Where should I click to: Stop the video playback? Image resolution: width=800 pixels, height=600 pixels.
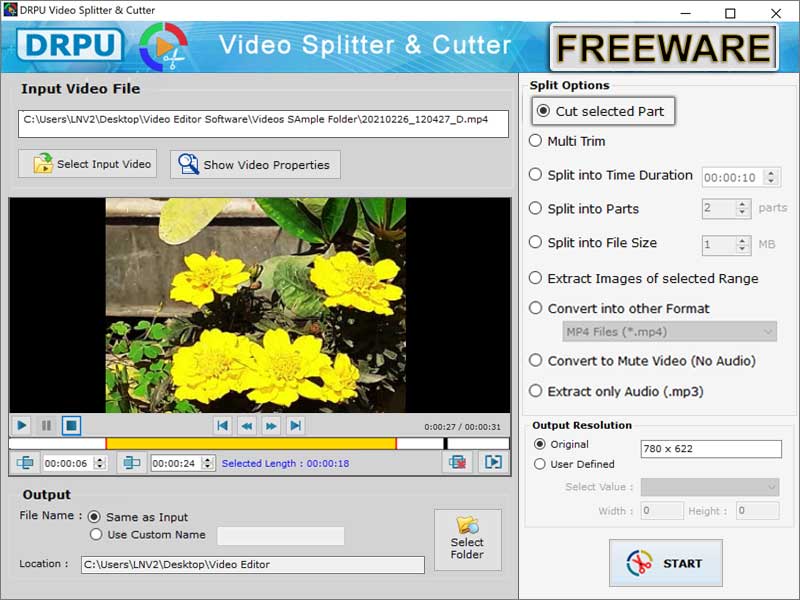(70, 425)
